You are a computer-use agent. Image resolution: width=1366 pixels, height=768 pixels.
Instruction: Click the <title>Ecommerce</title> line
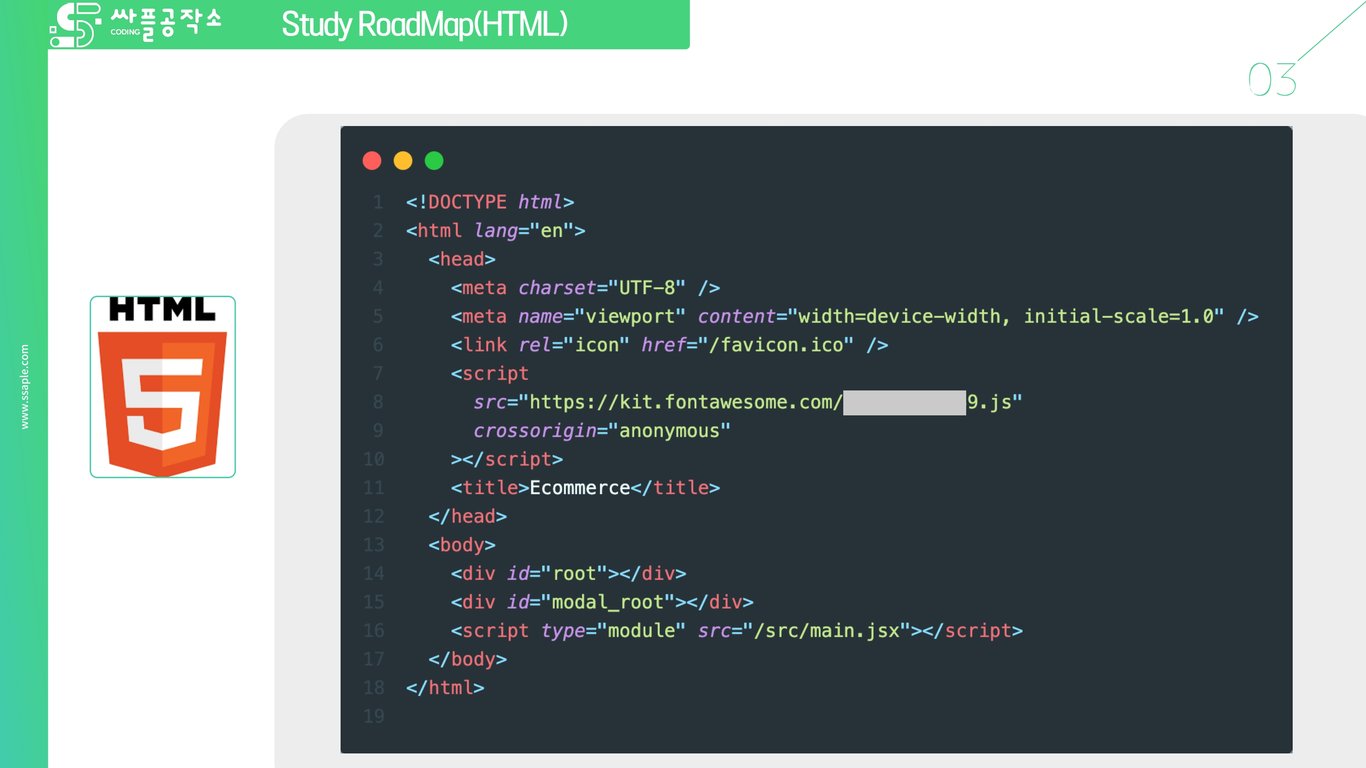coord(585,488)
